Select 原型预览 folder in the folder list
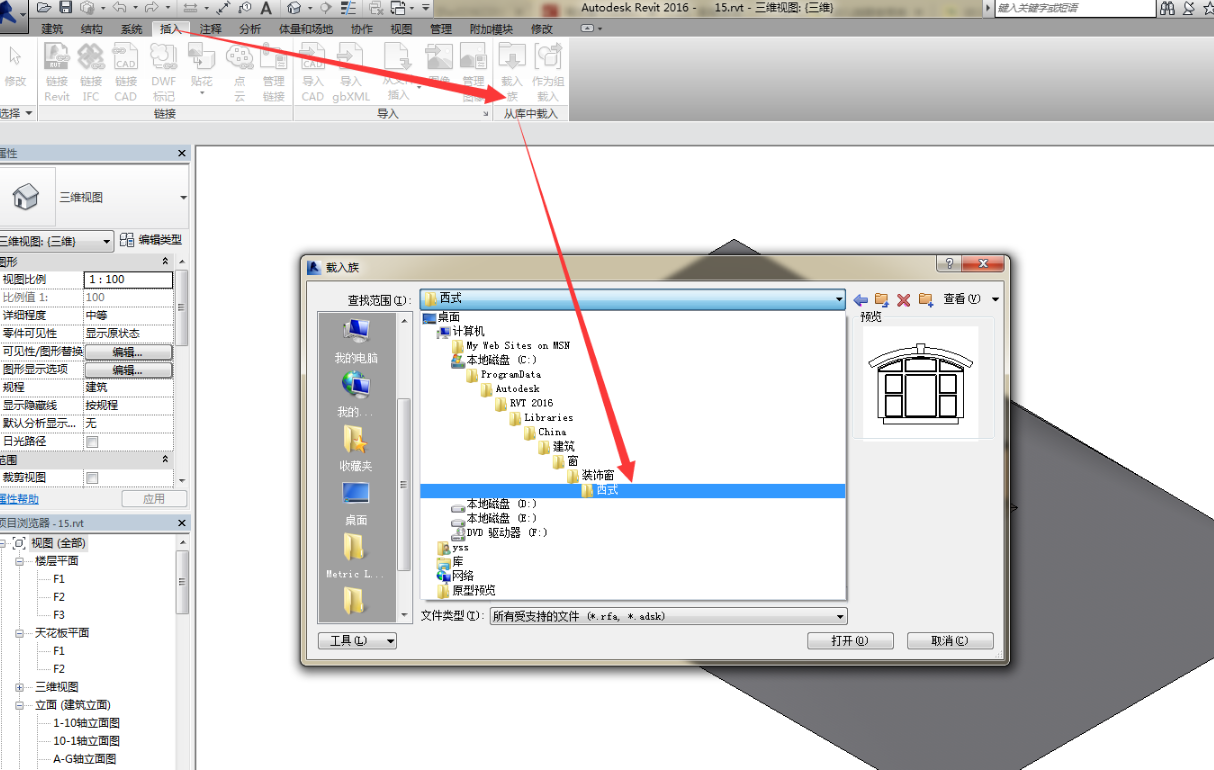The height and width of the screenshot is (770, 1214). [473, 591]
